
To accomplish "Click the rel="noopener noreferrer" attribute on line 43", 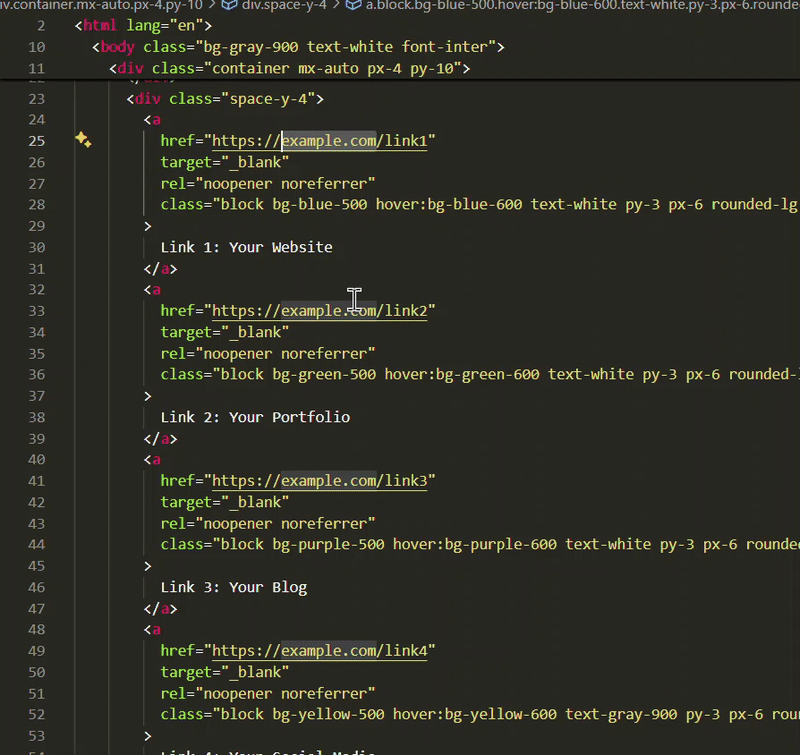I will point(270,522).
